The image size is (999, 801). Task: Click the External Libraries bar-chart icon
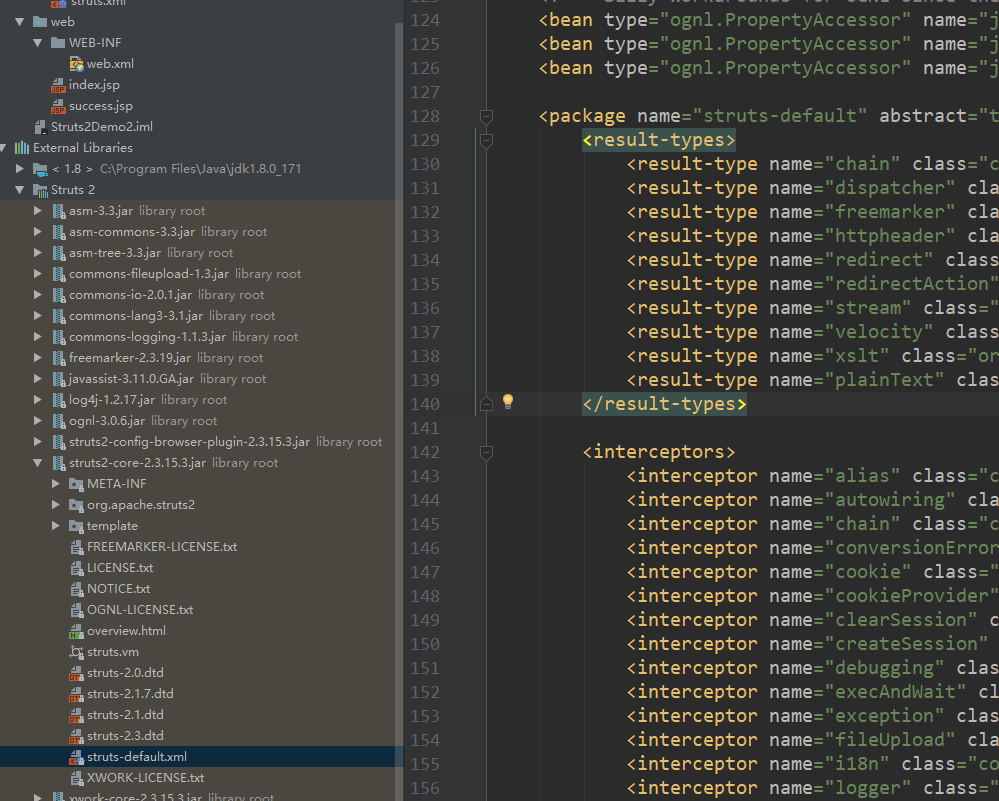[x=22, y=148]
